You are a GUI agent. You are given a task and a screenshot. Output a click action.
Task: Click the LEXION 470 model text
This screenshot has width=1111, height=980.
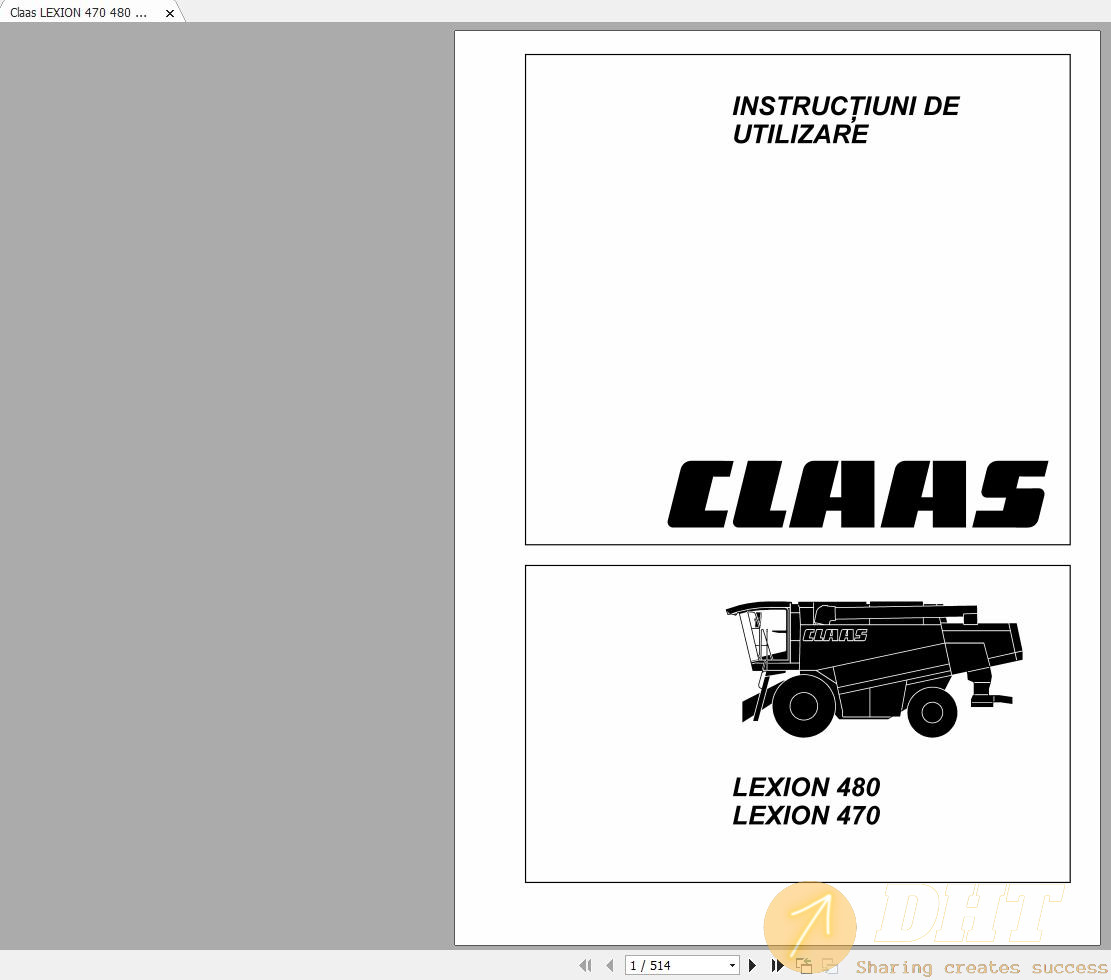(806, 816)
